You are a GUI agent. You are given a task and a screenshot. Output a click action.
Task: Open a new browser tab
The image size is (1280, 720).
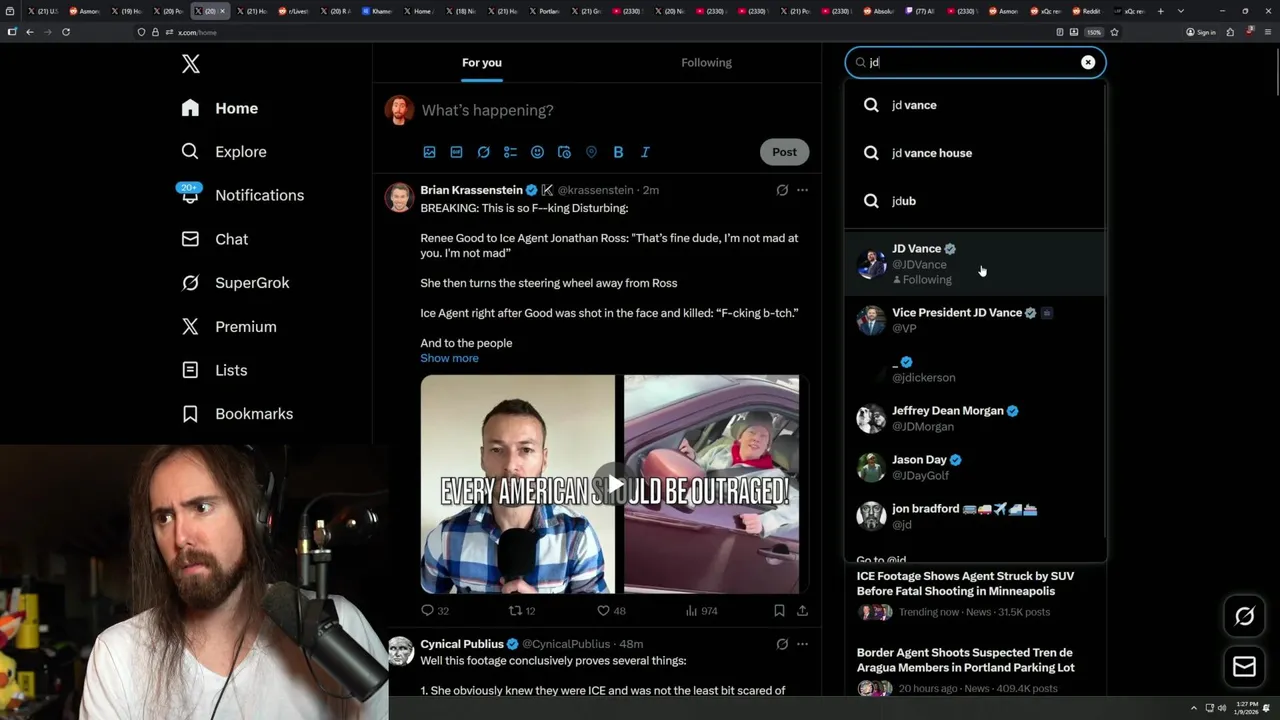[1160, 11]
